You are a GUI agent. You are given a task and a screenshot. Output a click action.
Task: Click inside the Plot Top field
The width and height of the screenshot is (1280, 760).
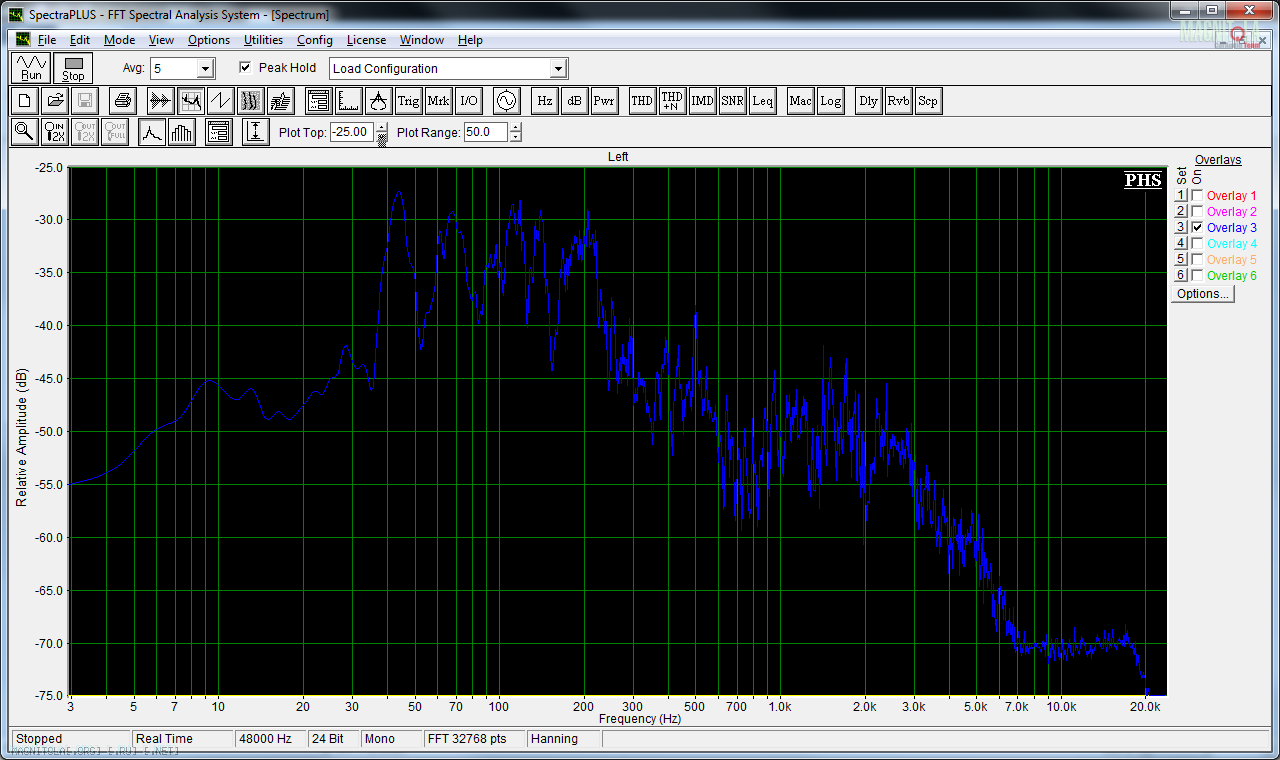pyautogui.click(x=351, y=132)
